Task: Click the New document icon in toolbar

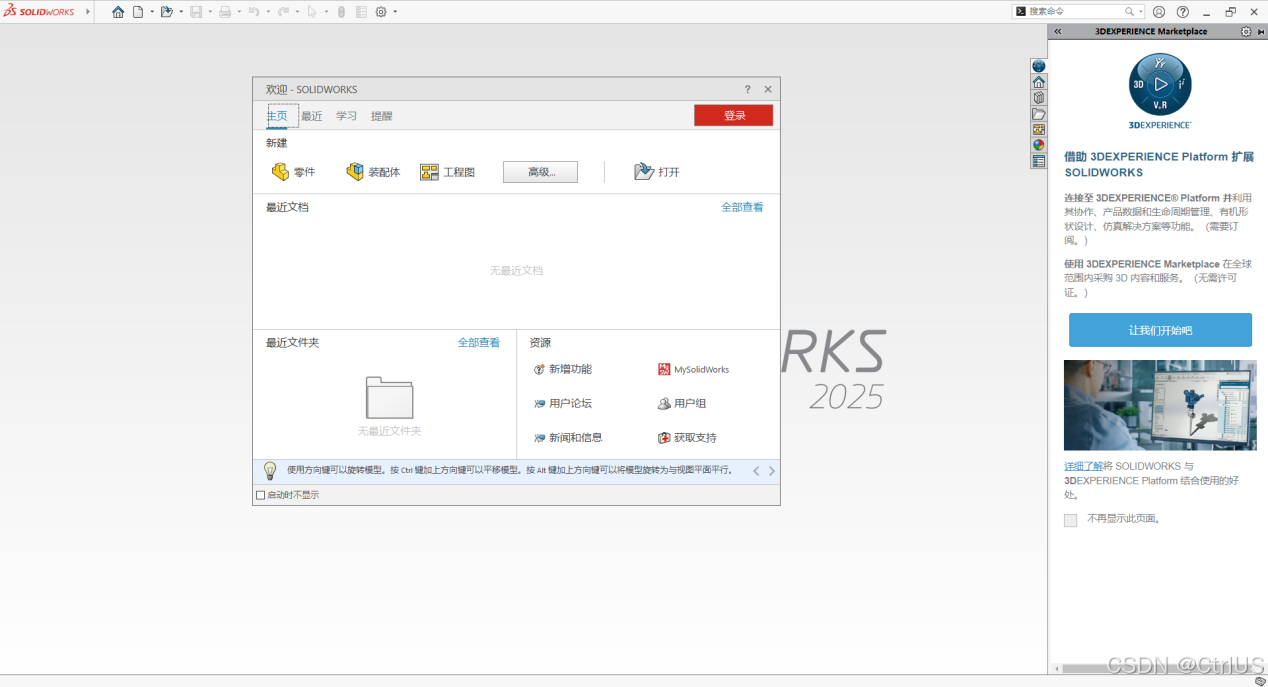Action: 138,12
